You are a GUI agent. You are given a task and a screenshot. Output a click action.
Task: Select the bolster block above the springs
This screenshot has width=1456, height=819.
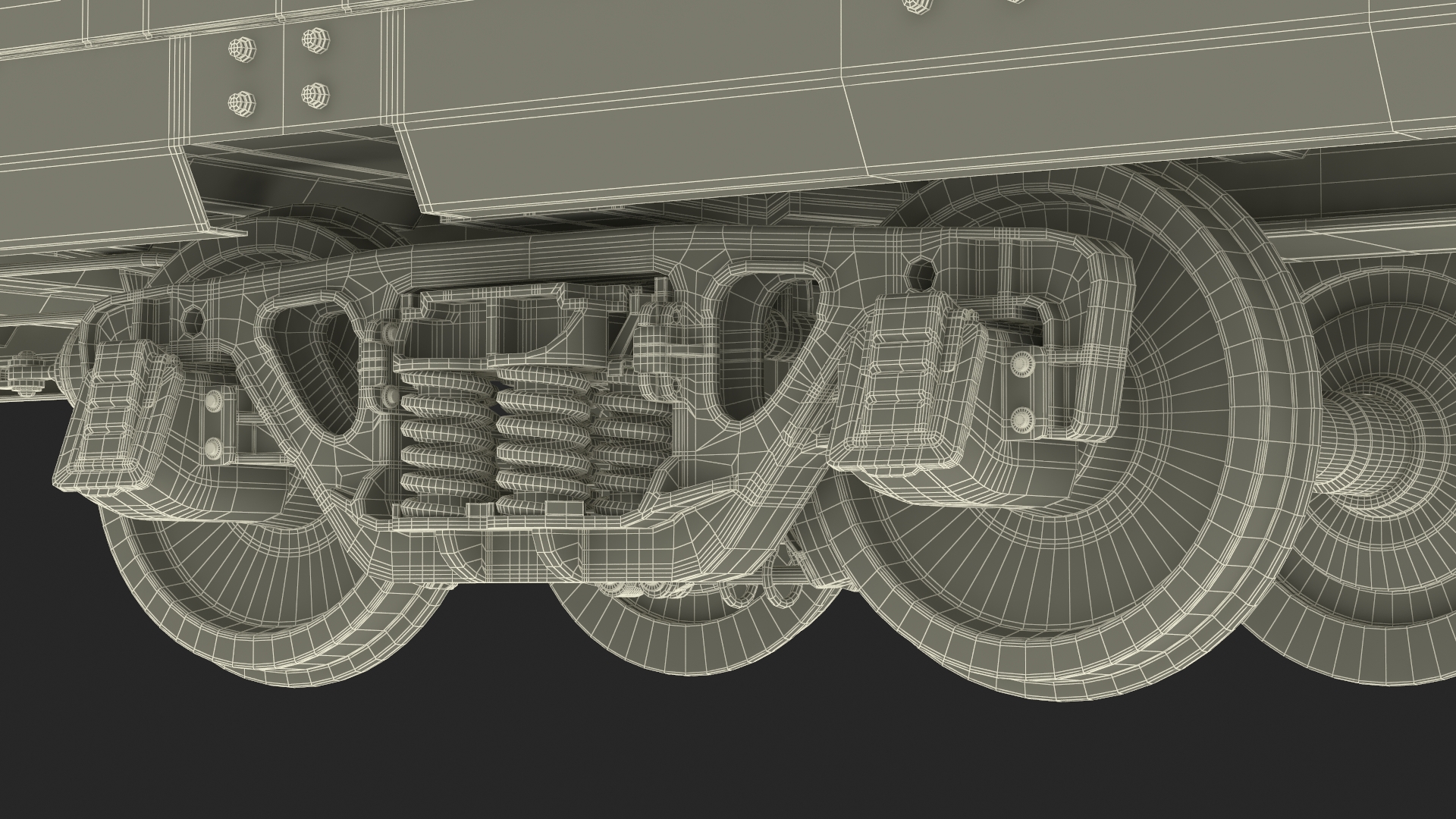[523, 326]
